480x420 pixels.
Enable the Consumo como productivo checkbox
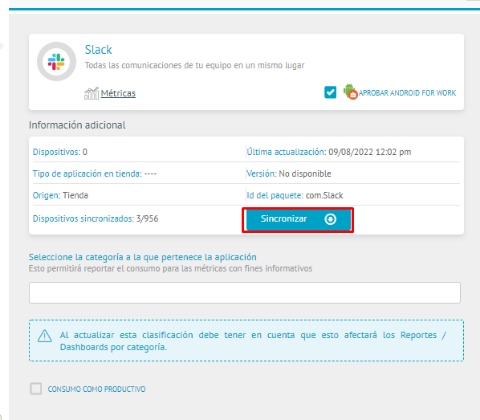[x=36, y=389]
